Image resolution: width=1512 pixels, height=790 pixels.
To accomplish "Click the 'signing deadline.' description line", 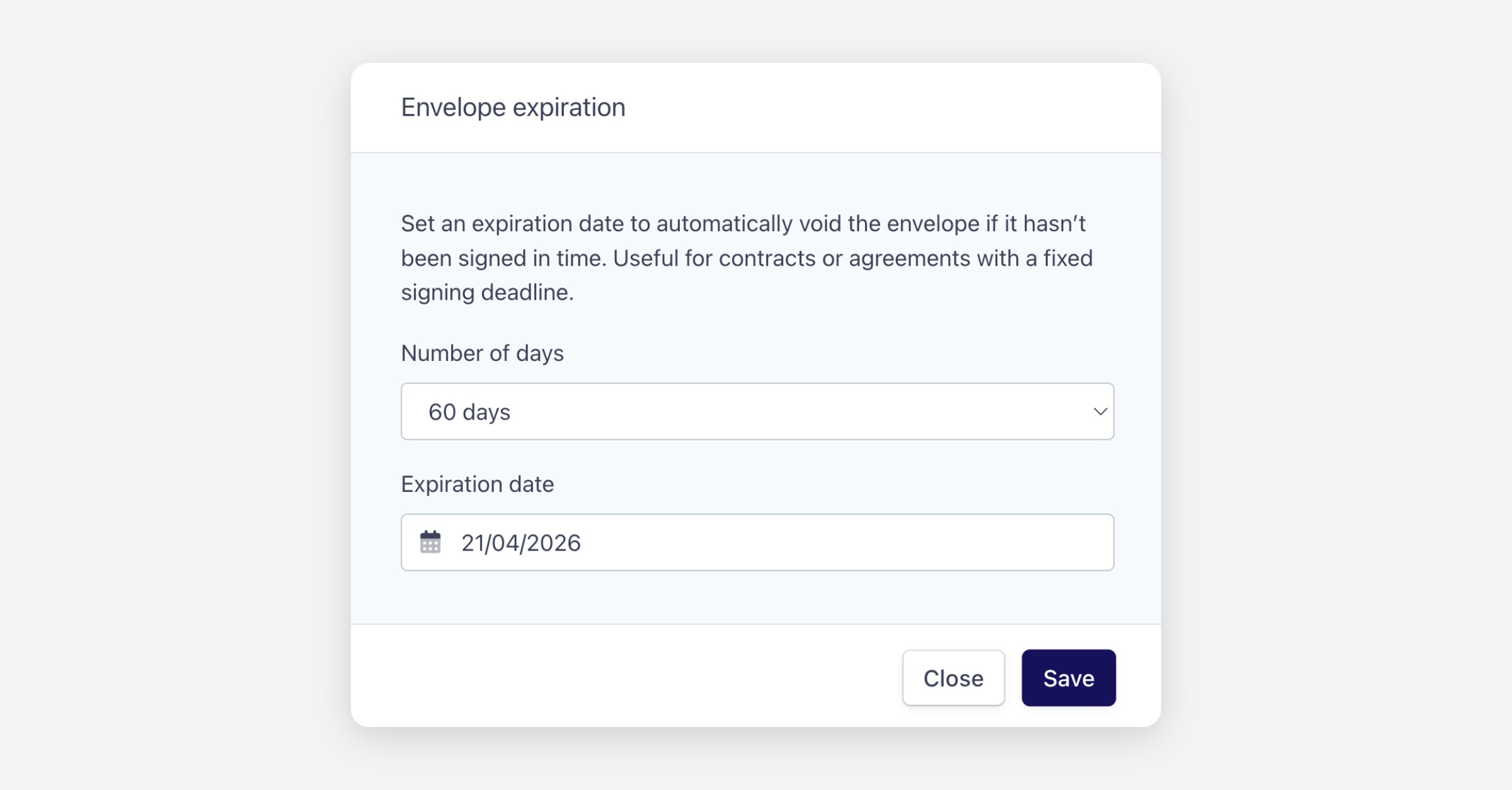I will 487,292.
